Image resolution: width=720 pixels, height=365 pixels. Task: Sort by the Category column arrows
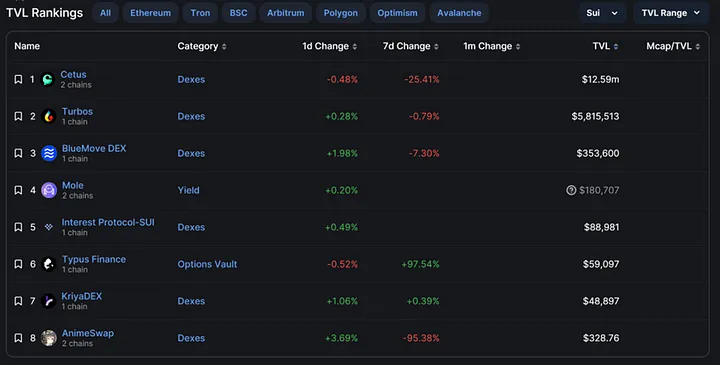click(x=224, y=46)
